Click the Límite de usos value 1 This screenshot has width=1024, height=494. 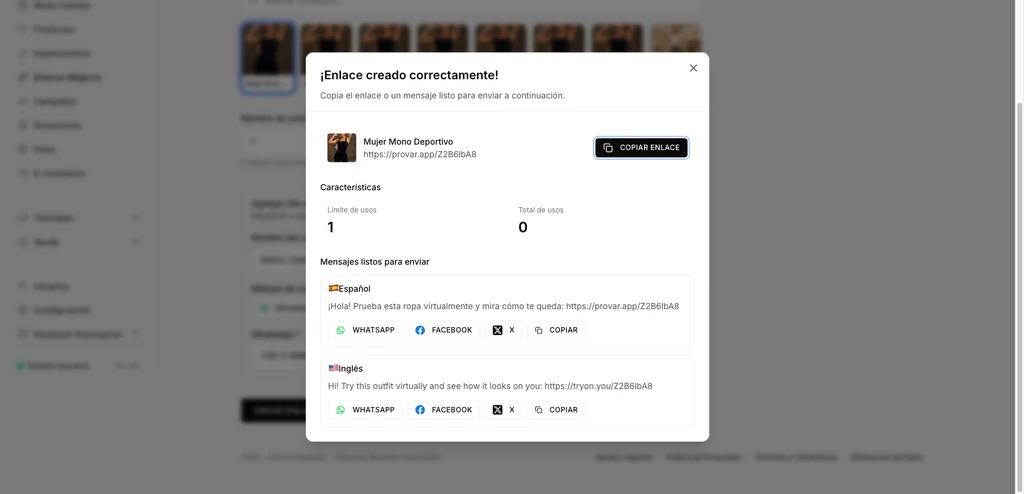(x=330, y=227)
